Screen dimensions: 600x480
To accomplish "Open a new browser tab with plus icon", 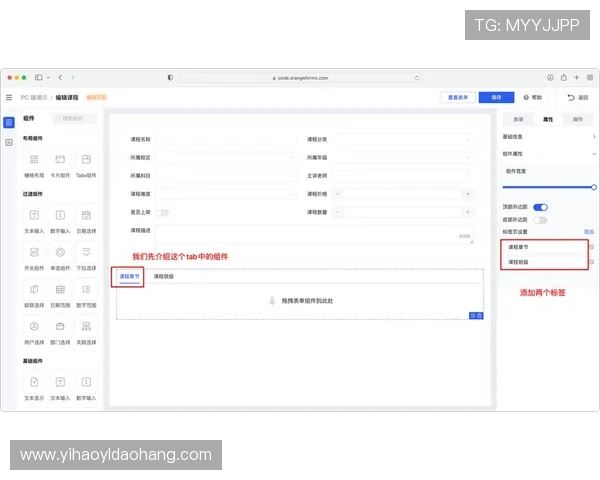I will tap(577, 77).
